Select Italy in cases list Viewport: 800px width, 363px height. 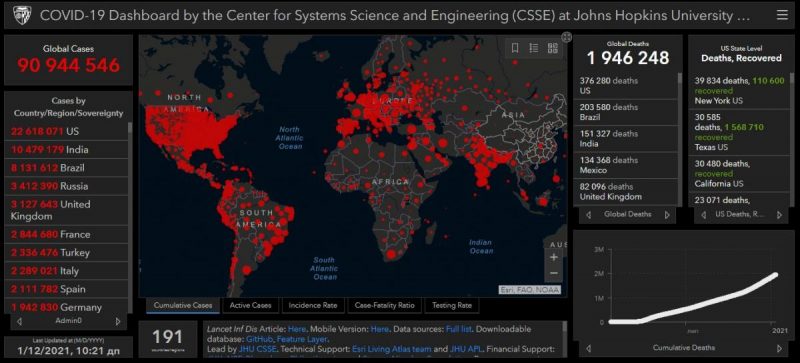point(66,271)
